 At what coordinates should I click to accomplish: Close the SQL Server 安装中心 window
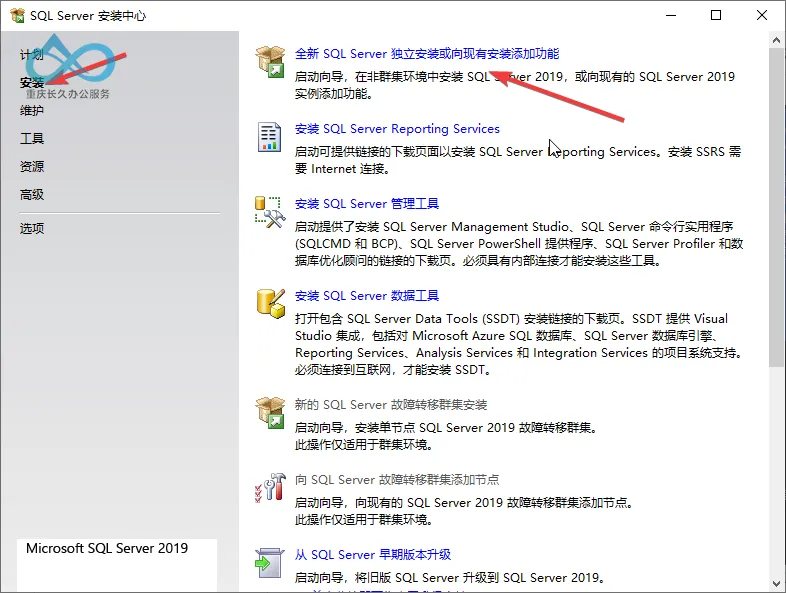pos(762,16)
